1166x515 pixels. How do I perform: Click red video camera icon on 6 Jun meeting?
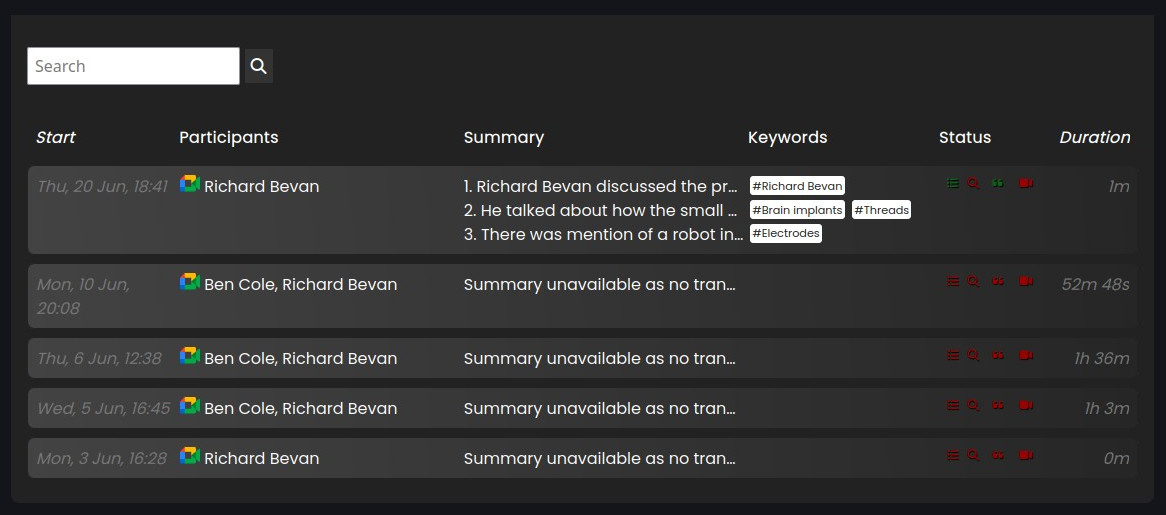click(1026, 355)
